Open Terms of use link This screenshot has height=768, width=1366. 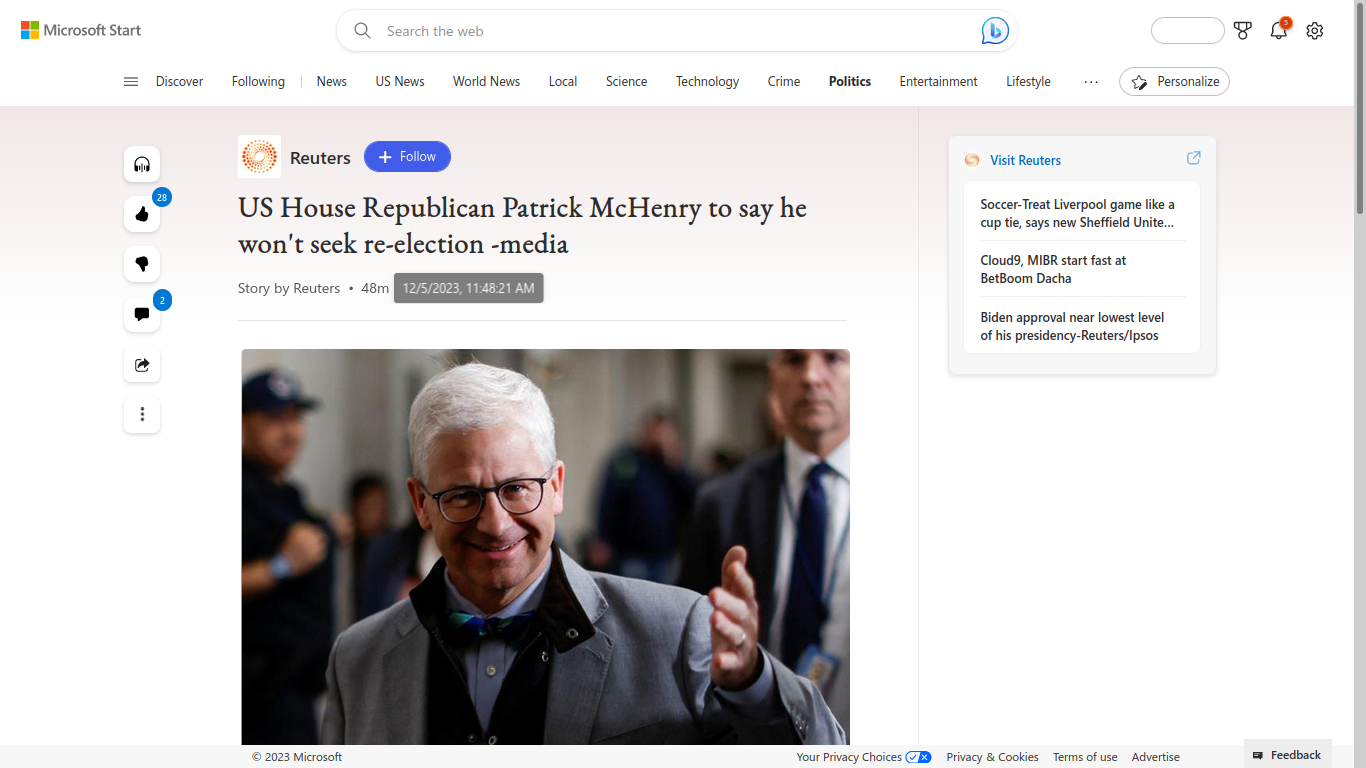[1085, 757]
